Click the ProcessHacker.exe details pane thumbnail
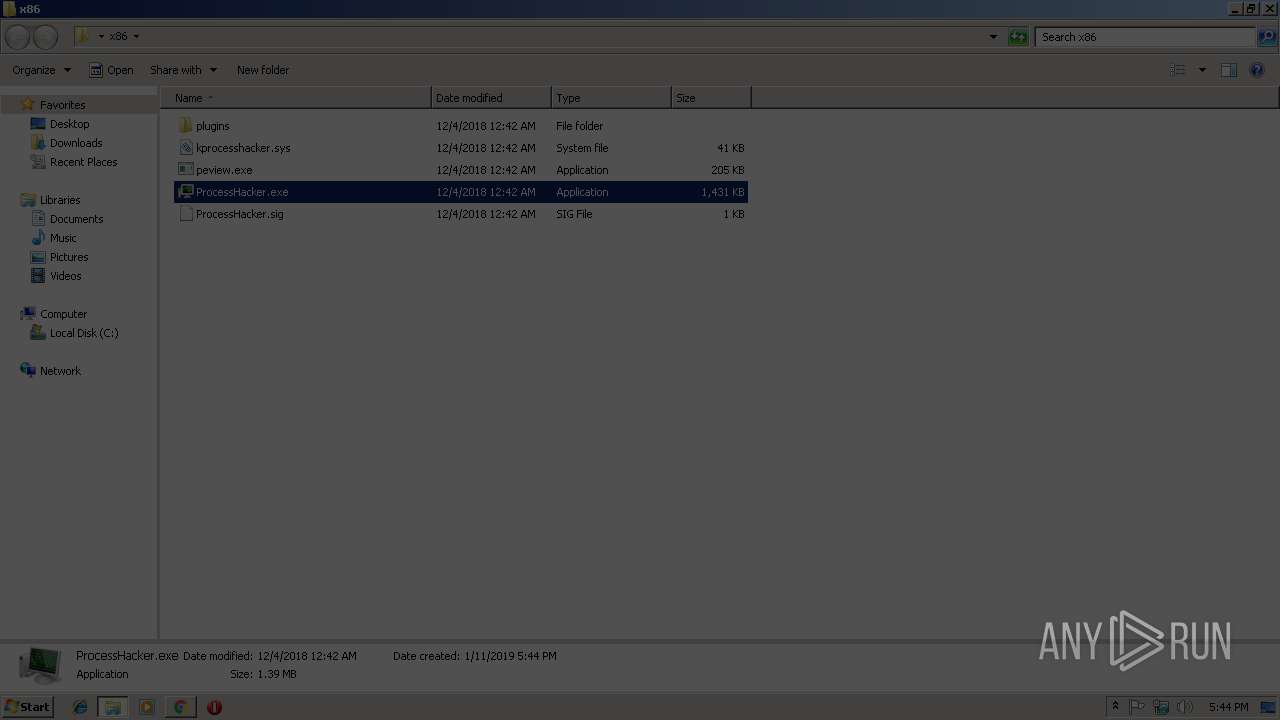1280x720 pixels. point(40,665)
